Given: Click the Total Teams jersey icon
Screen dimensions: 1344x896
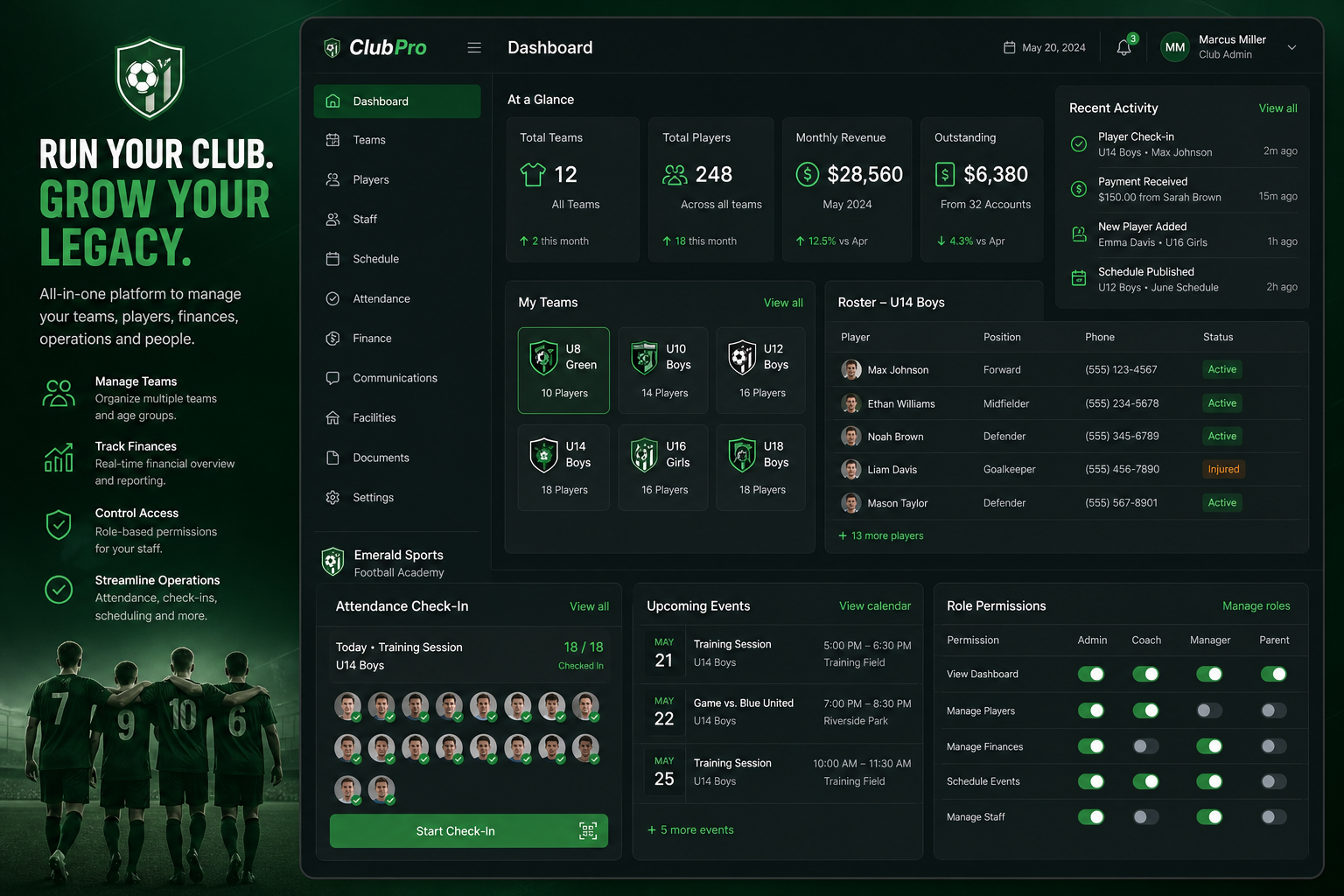Looking at the screenshot, I should pos(533,174).
